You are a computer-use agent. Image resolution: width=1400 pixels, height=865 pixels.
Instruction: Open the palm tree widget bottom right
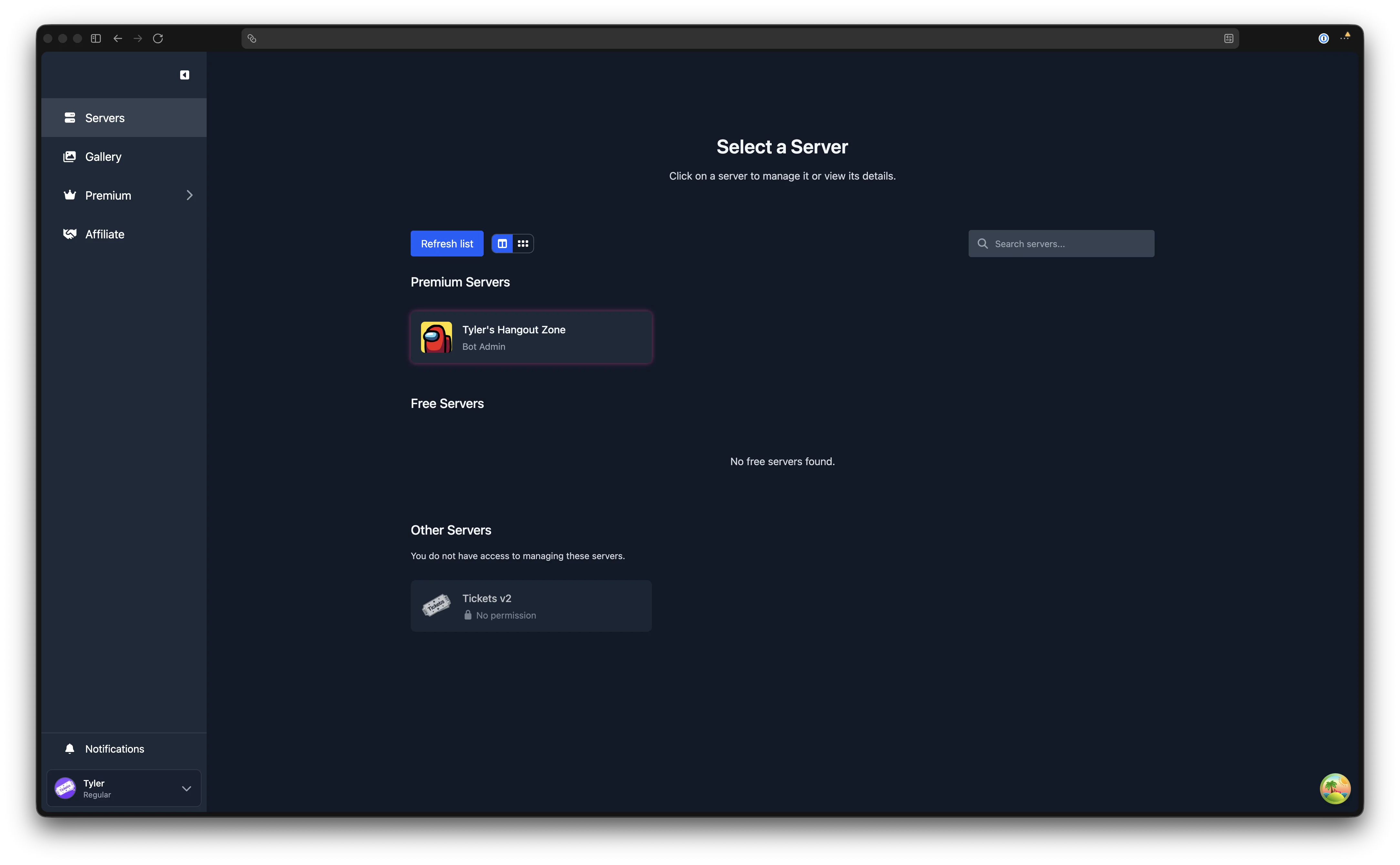point(1335,788)
